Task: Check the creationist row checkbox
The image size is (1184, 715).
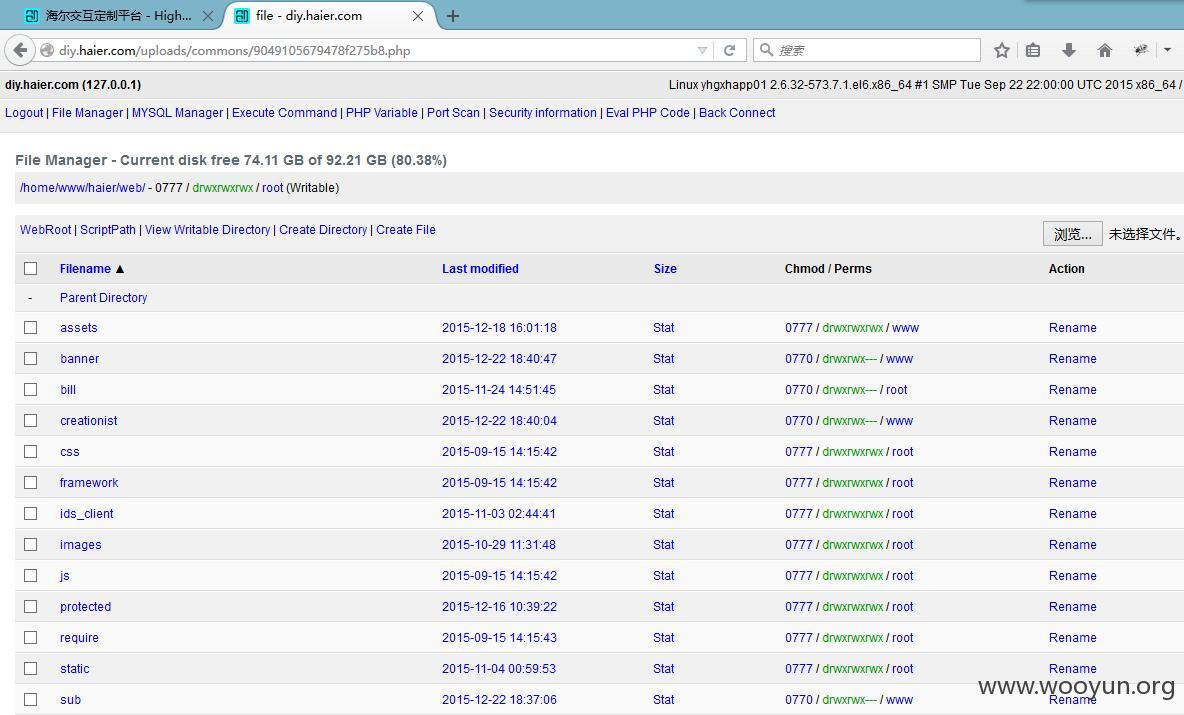Action: [30, 421]
